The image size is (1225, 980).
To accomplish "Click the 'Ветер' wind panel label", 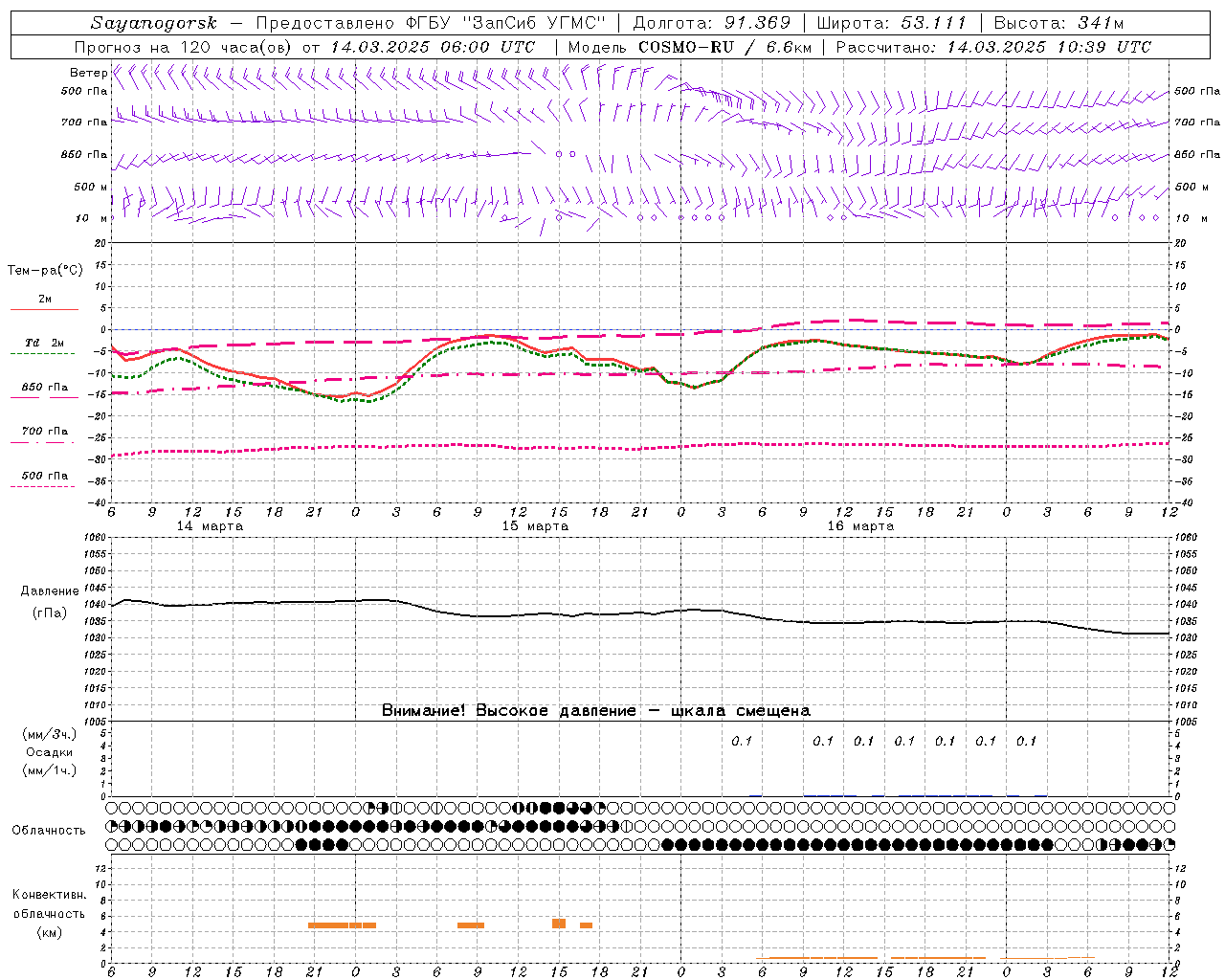I will tap(88, 73).
